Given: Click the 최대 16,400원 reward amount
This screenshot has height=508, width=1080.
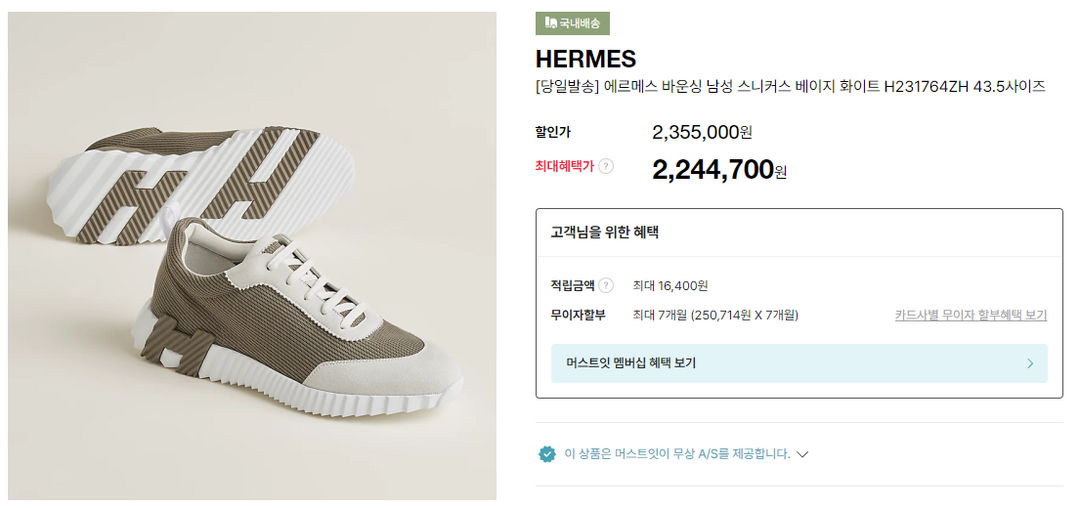Looking at the screenshot, I should pos(670,286).
